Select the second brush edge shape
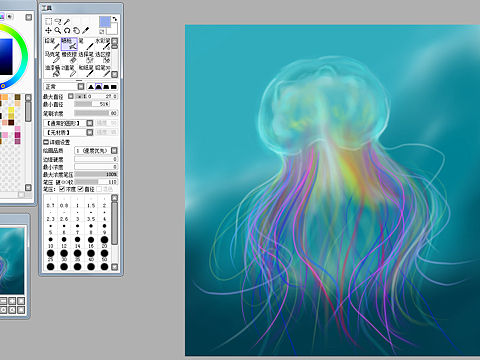 tap(98, 87)
